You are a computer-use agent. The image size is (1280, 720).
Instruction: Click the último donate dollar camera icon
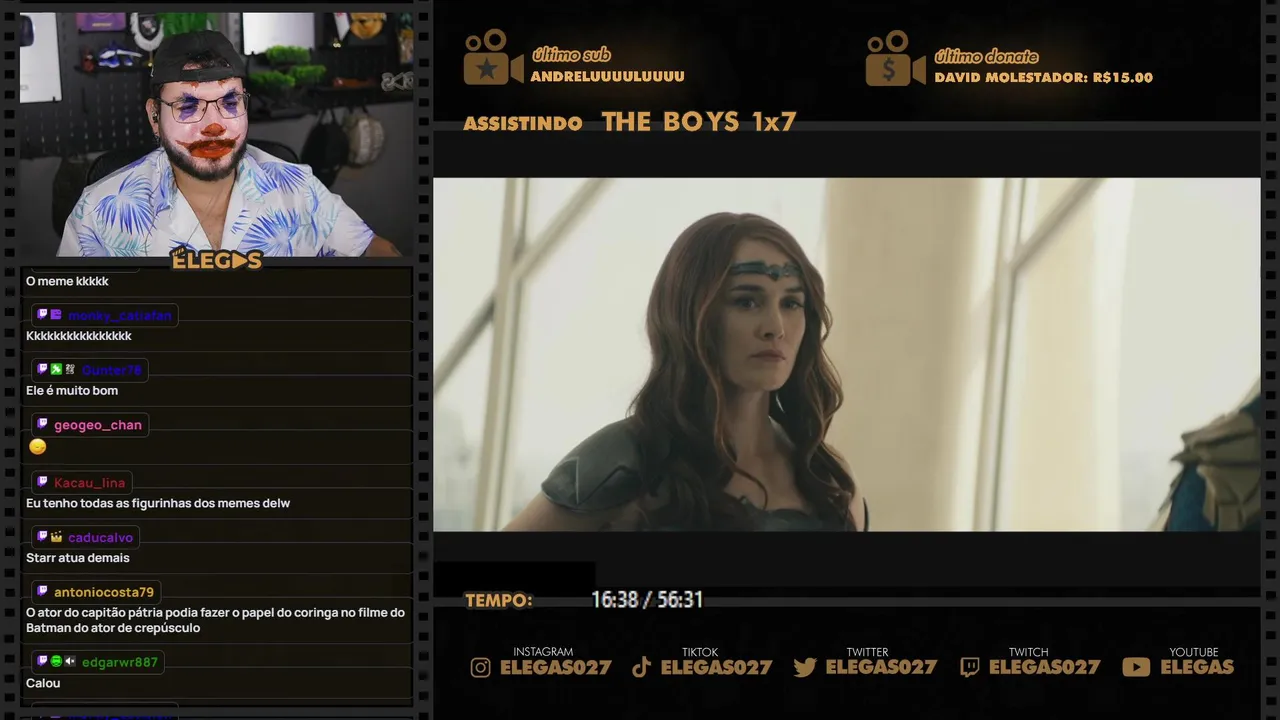pos(896,58)
